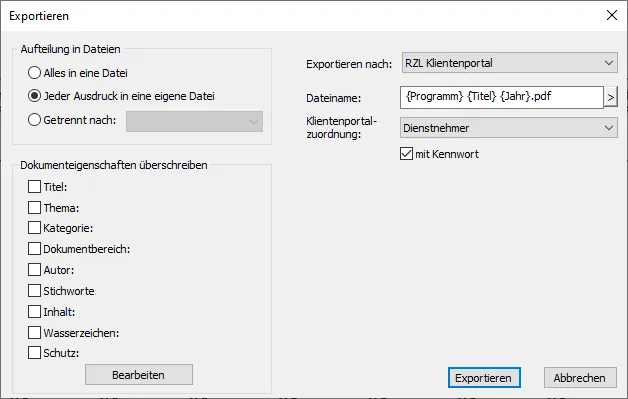This screenshot has height=399, width=628.
Task: Click the Bearbeiten button
Action: coord(139,375)
